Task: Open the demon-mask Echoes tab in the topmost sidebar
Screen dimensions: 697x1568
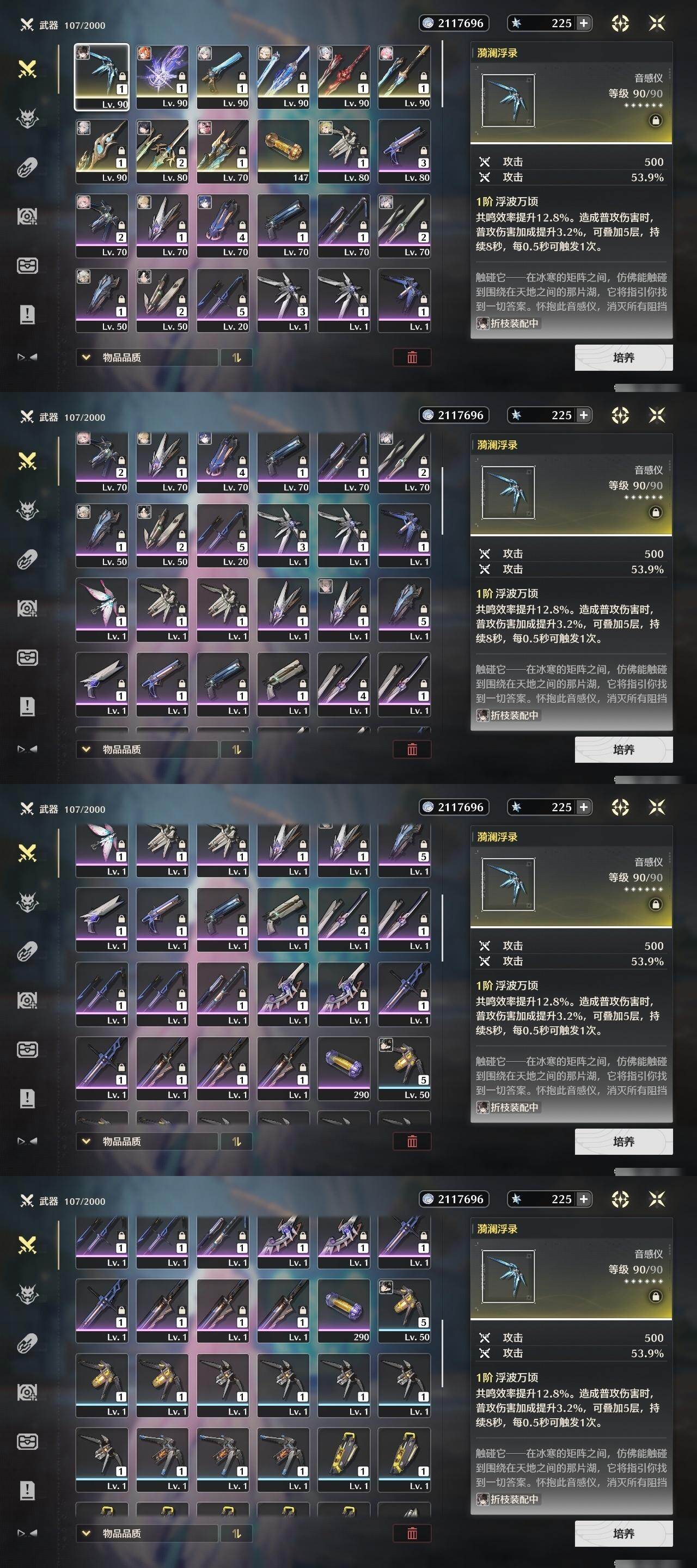Action: pyautogui.click(x=27, y=119)
